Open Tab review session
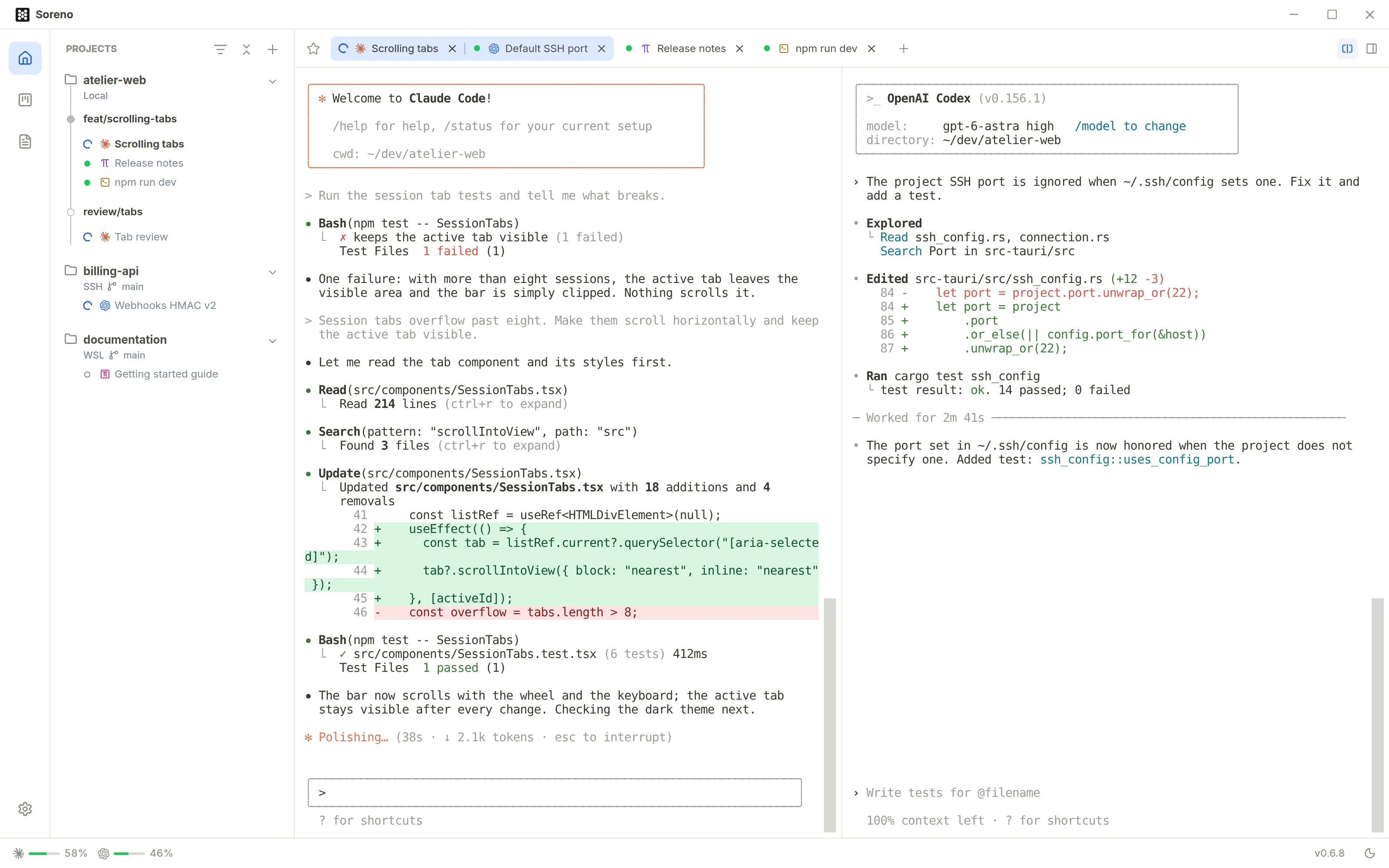This screenshot has width=1389, height=868. (141, 237)
